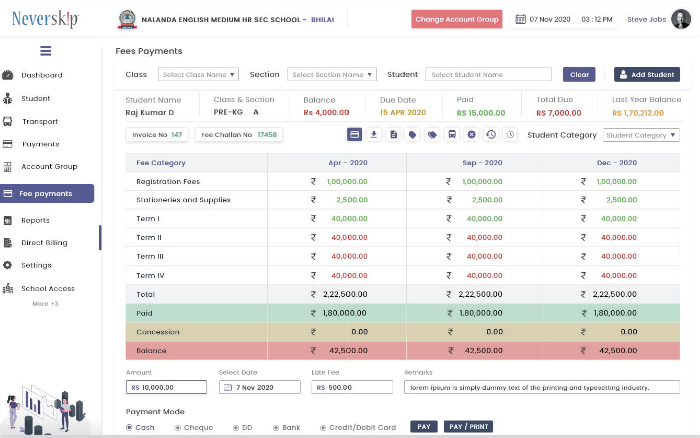Click the Direct Billing document icon

(8, 243)
